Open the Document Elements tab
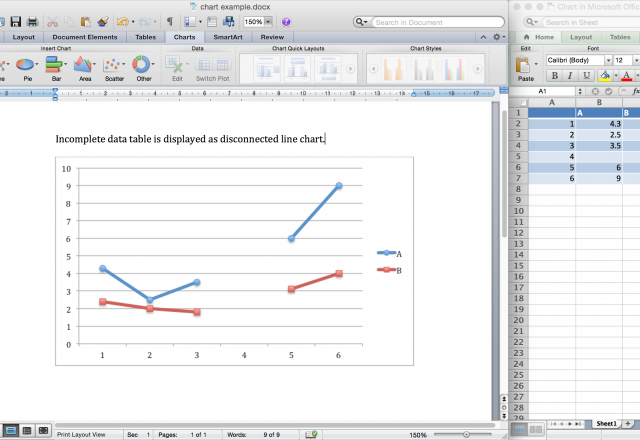Screen dimensions: 640x440 pos(83,37)
